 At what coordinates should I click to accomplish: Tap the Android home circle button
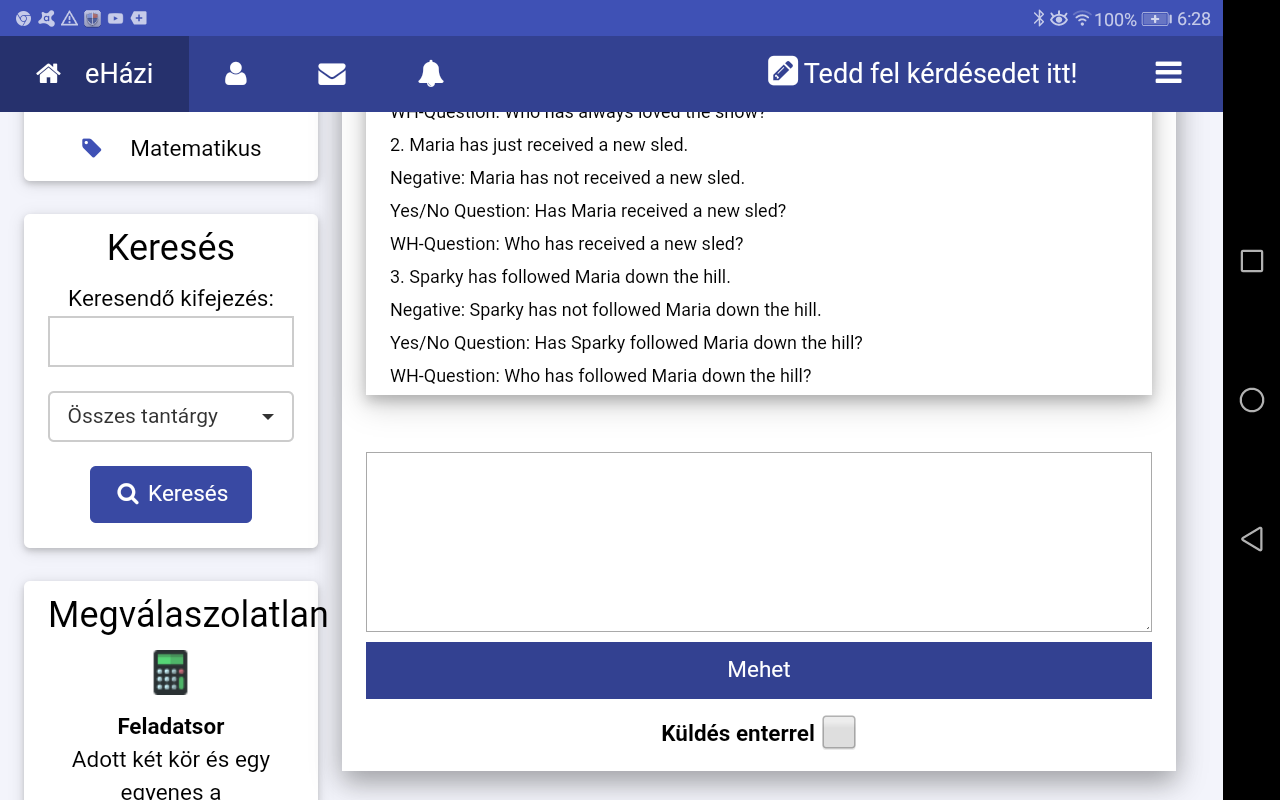tap(1251, 400)
